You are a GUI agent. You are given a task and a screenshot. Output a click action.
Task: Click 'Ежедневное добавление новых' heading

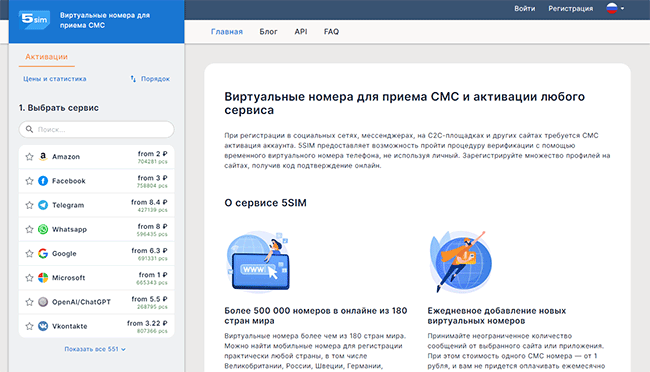click(497, 316)
